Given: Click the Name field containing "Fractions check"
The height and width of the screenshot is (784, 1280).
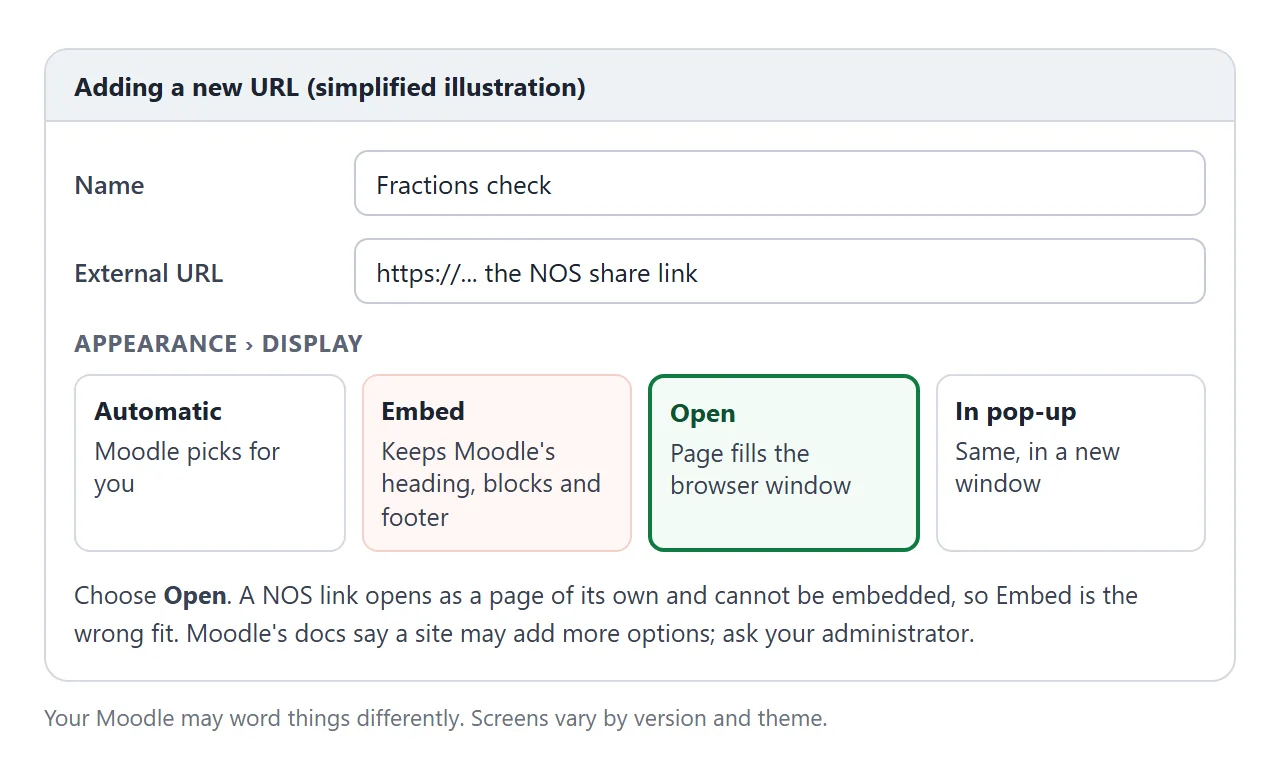Looking at the screenshot, I should click(x=780, y=183).
